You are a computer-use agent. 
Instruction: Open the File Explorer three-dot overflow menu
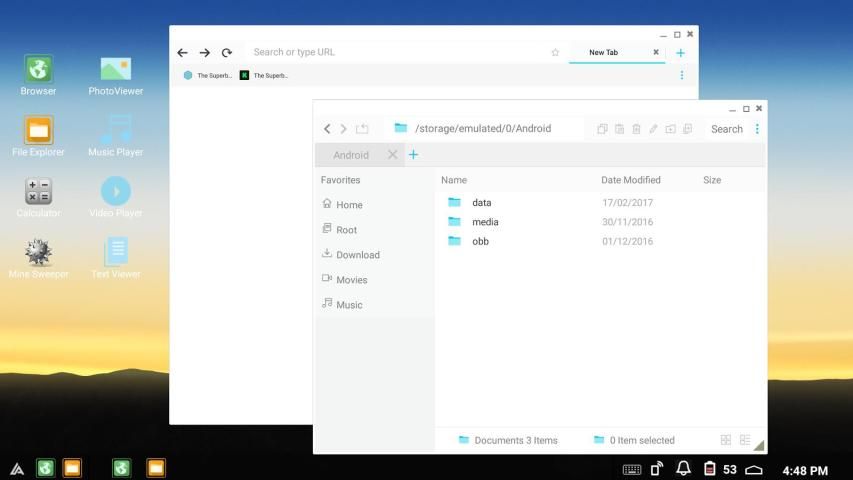[x=757, y=129]
